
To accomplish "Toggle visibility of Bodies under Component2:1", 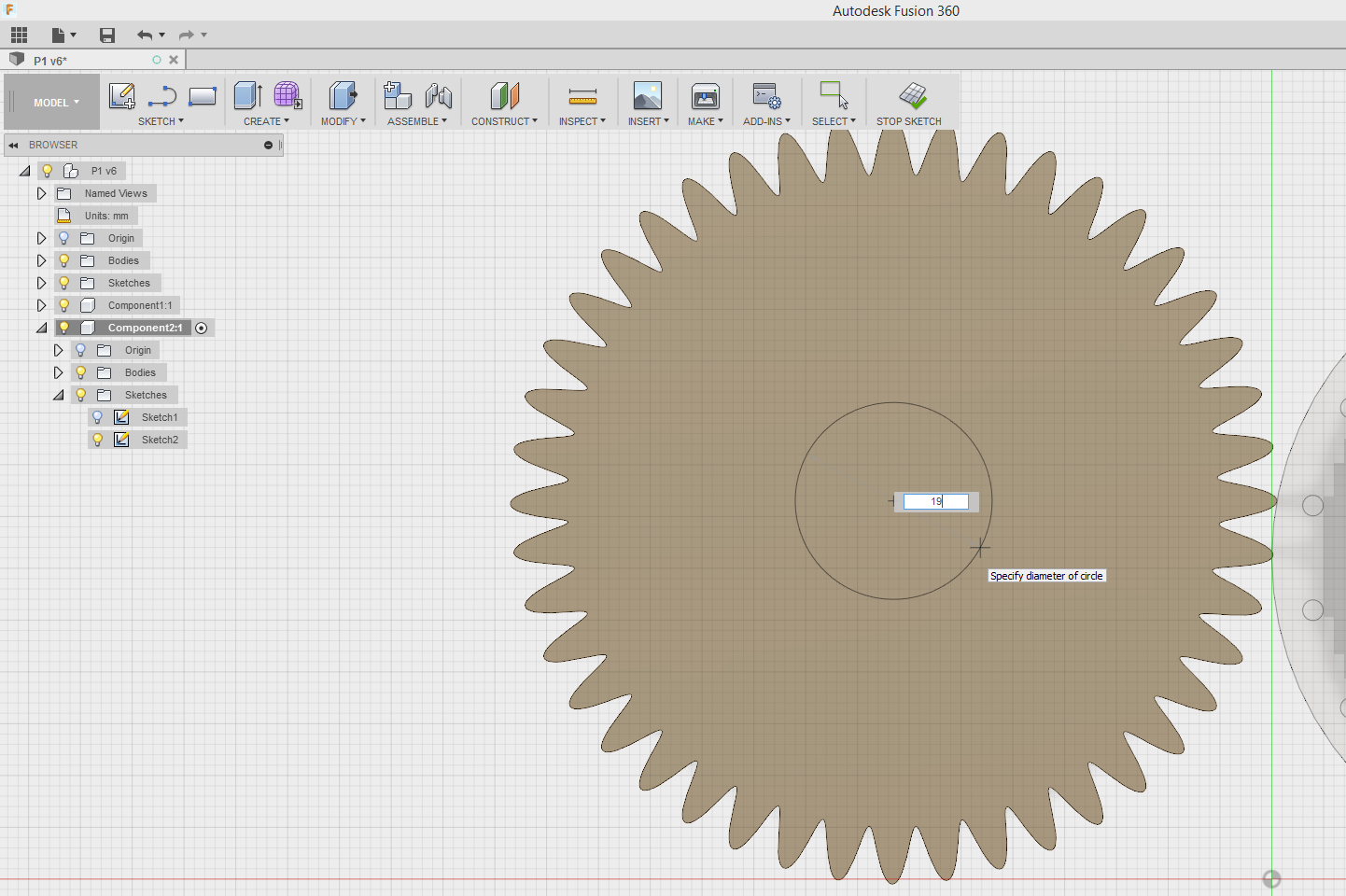I will 81,372.
